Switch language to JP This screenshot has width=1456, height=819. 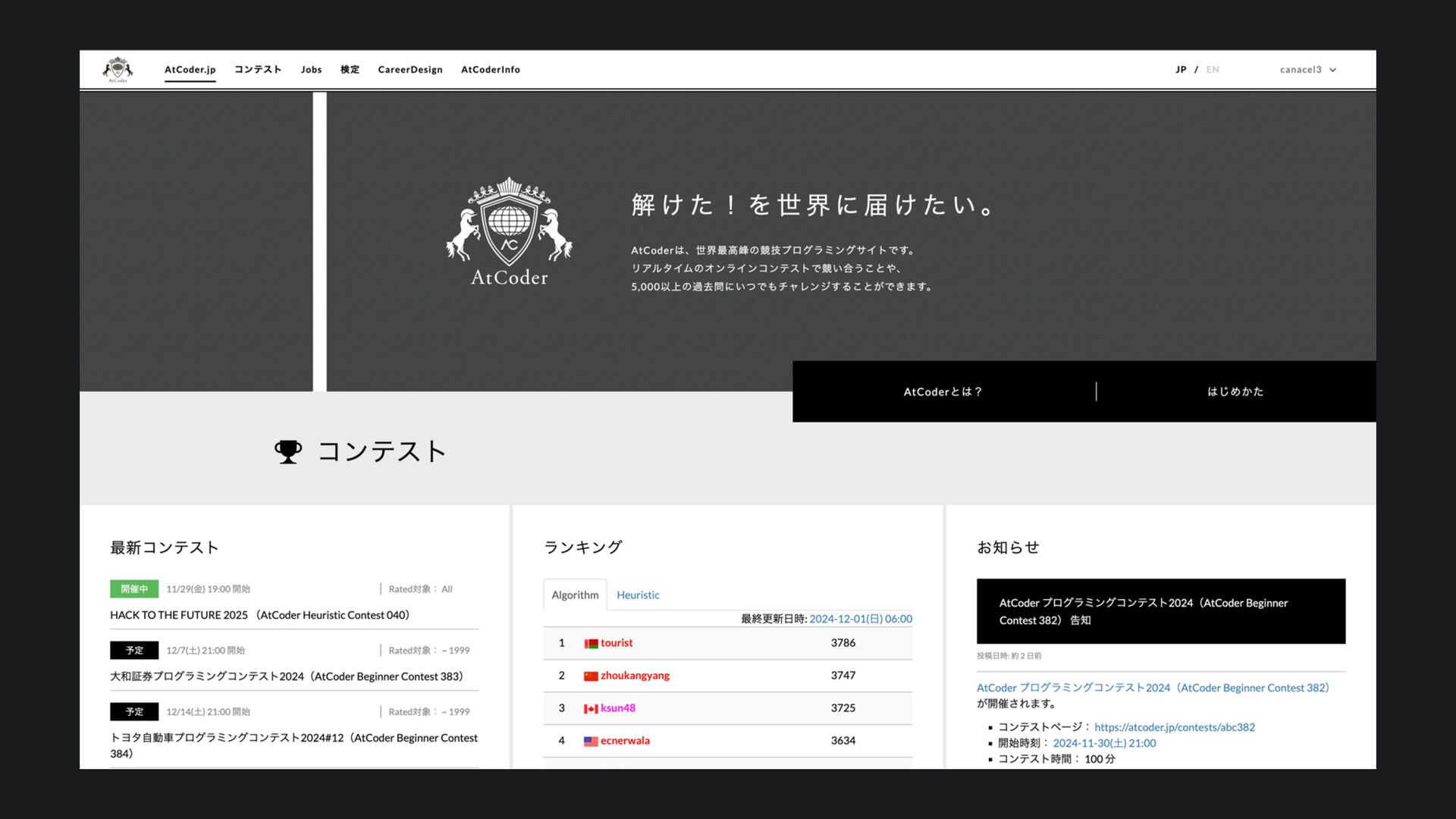point(1181,70)
